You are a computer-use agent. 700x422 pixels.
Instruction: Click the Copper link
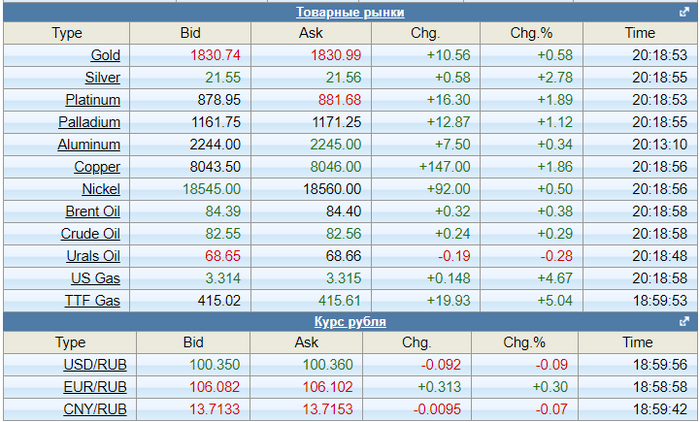click(97, 166)
